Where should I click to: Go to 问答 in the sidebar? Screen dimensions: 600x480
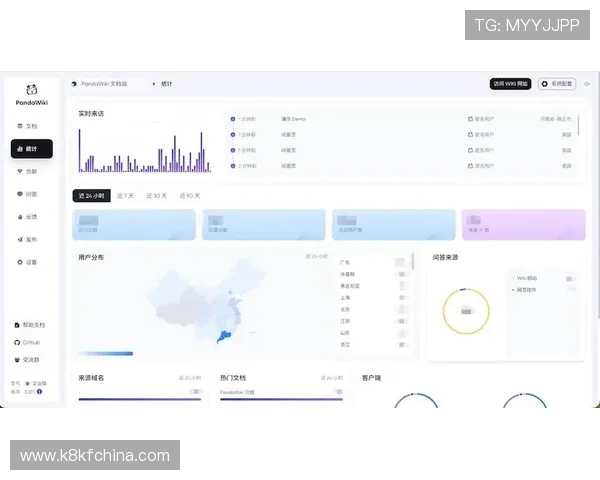tap(28, 194)
